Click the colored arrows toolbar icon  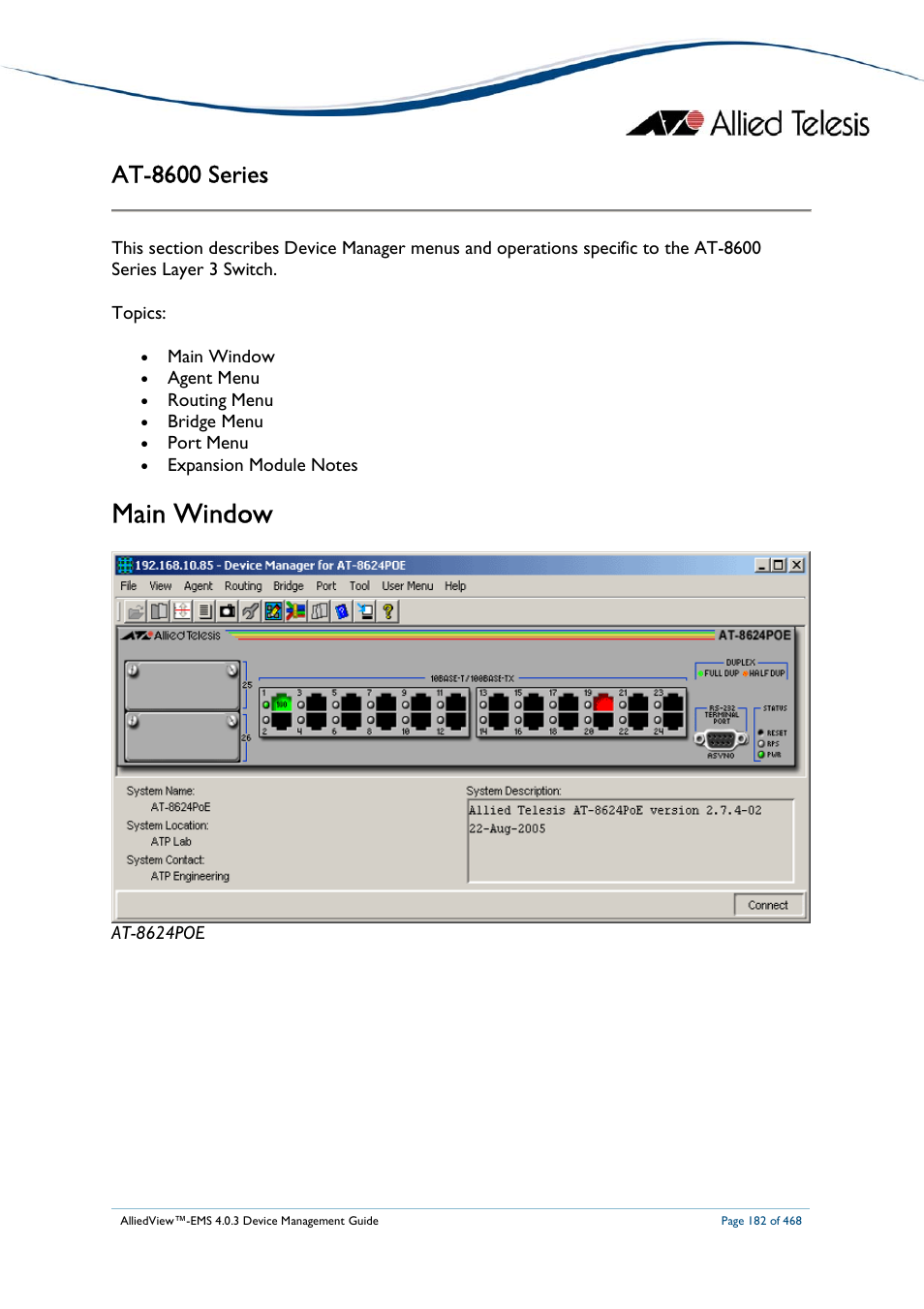296,611
